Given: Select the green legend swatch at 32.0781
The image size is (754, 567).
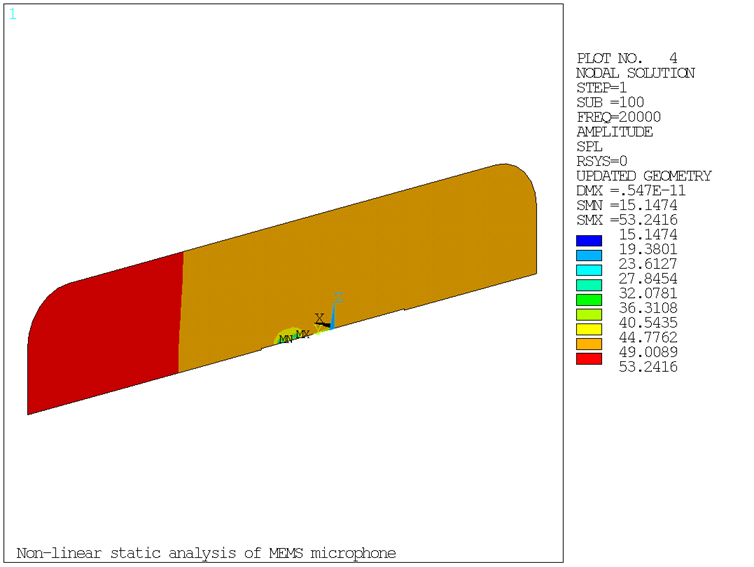Looking at the screenshot, I should pos(589,300).
